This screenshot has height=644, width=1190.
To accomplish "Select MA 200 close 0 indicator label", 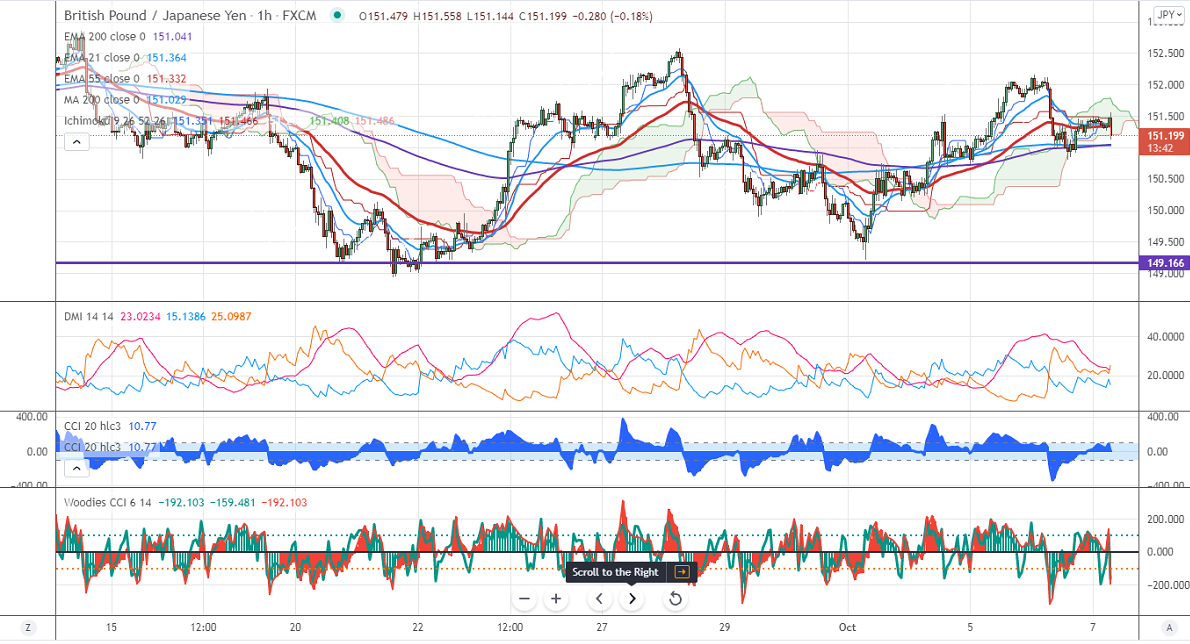I will coord(102,100).
